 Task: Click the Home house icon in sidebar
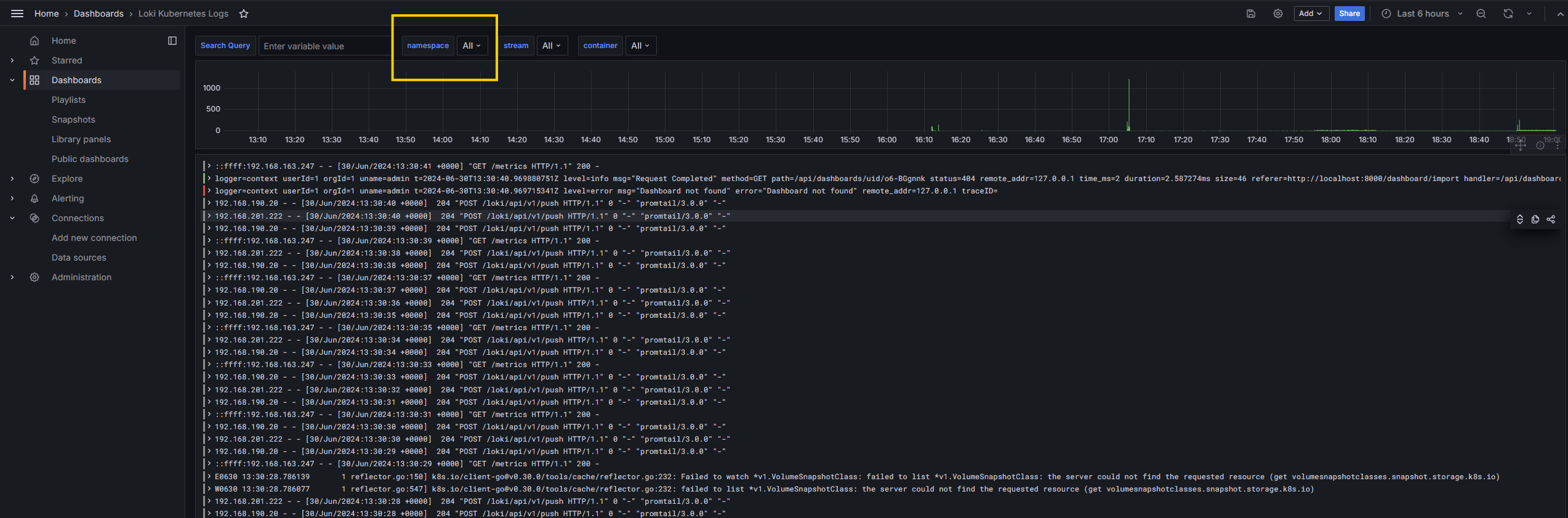(34, 41)
